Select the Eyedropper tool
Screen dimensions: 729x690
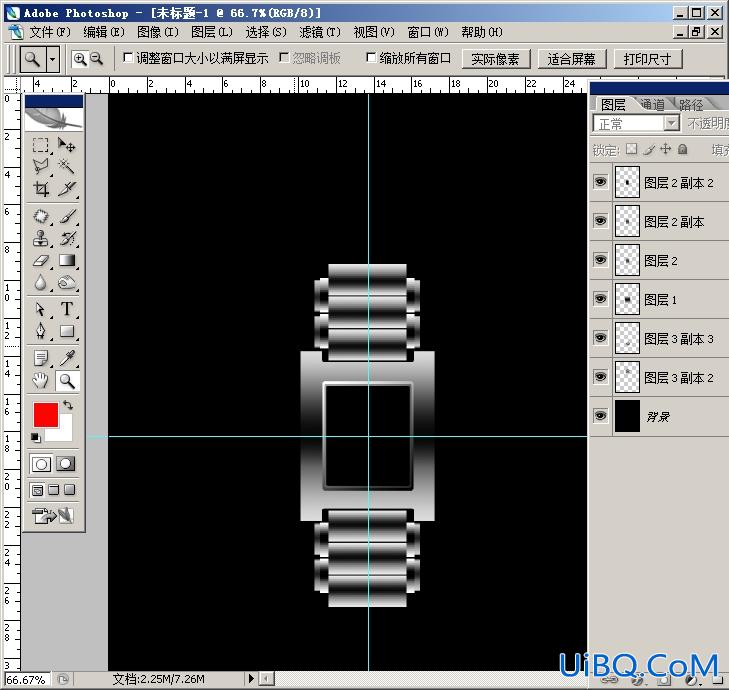pos(67,358)
